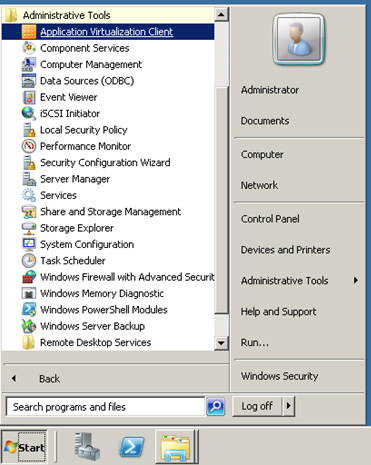The height and width of the screenshot is (465, 371).
Task: Click the Data Sources (ODBC) icon
Action: click(29, 81)
